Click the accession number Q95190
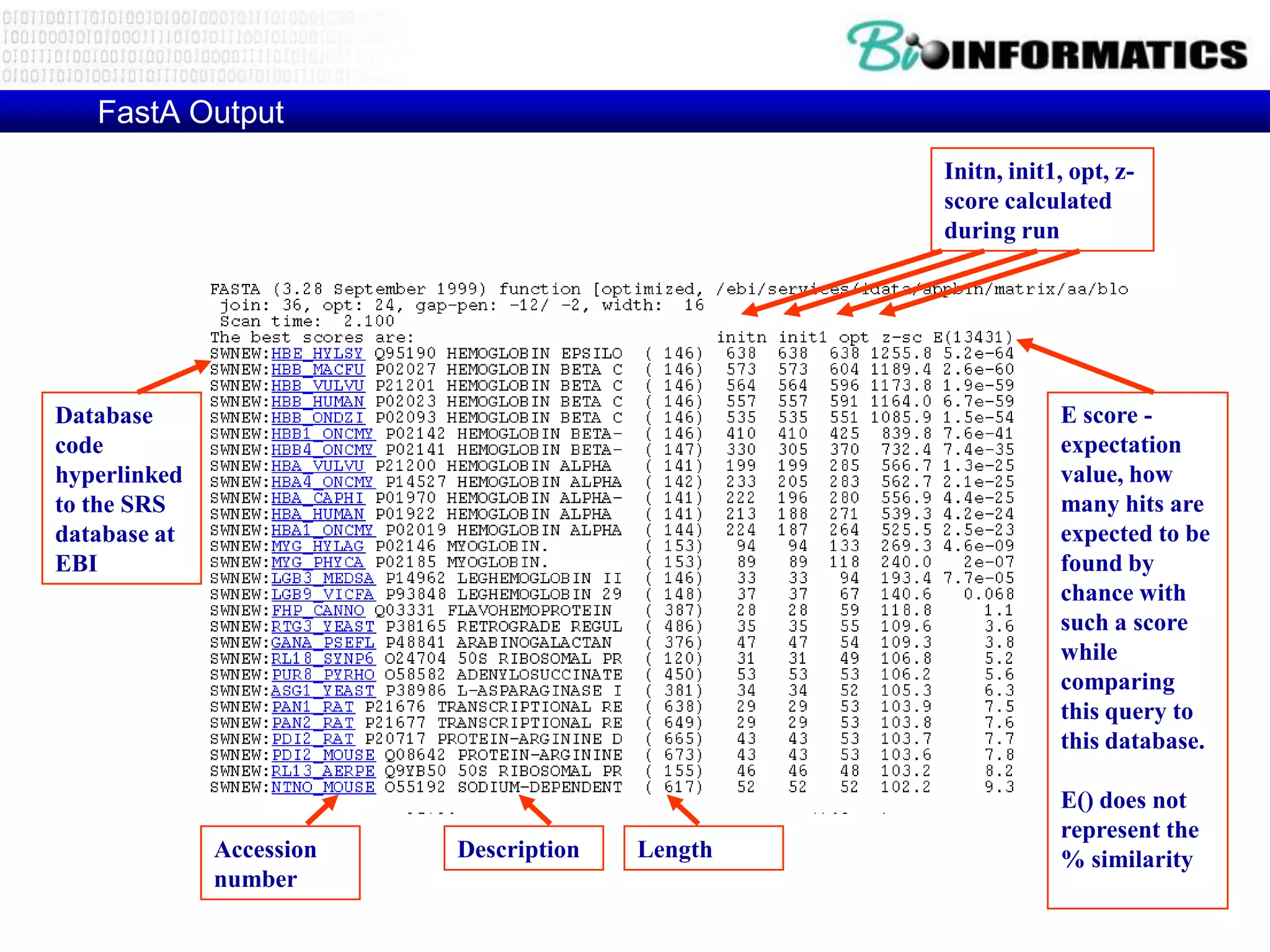This screenshot has height=952, width=1270. [404, 353]
